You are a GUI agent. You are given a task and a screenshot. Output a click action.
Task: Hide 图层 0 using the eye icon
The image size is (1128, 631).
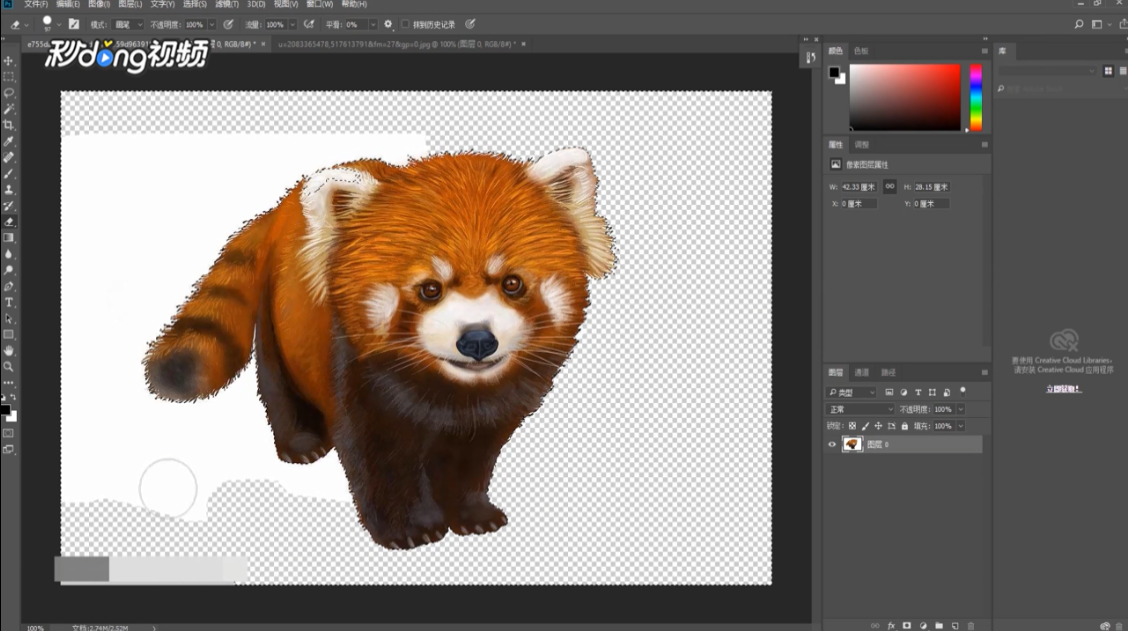[832, 444]
